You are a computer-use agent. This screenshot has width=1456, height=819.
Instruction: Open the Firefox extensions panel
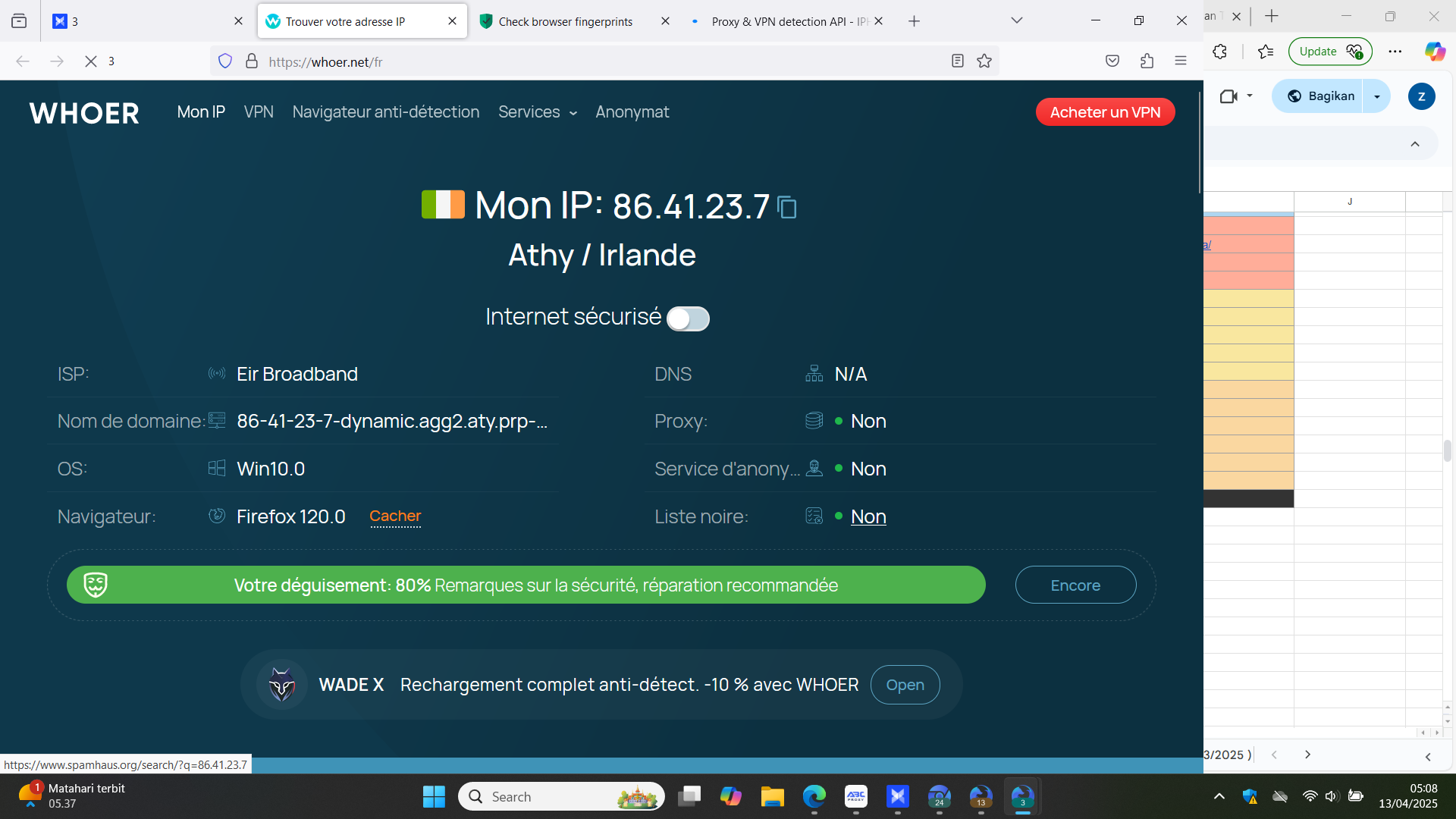(1147, 61)
